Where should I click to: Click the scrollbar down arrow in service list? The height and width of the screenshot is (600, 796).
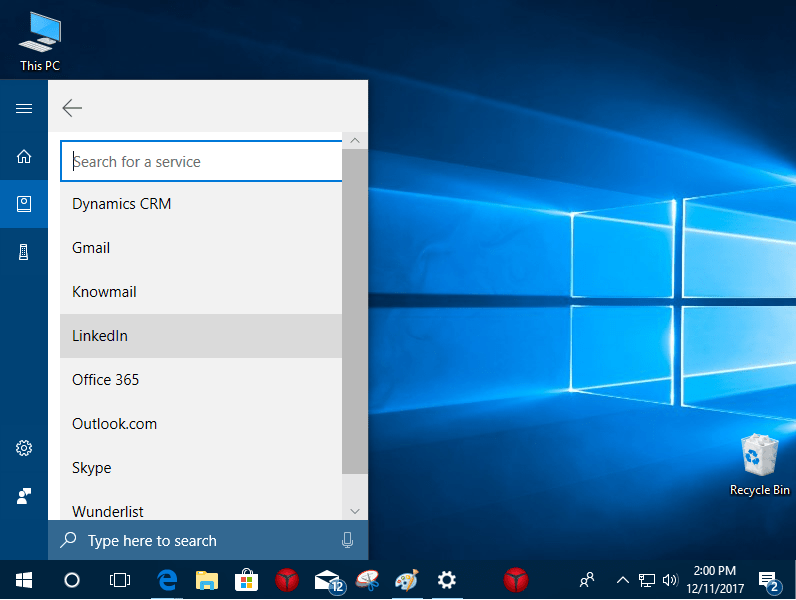(355, 511)
